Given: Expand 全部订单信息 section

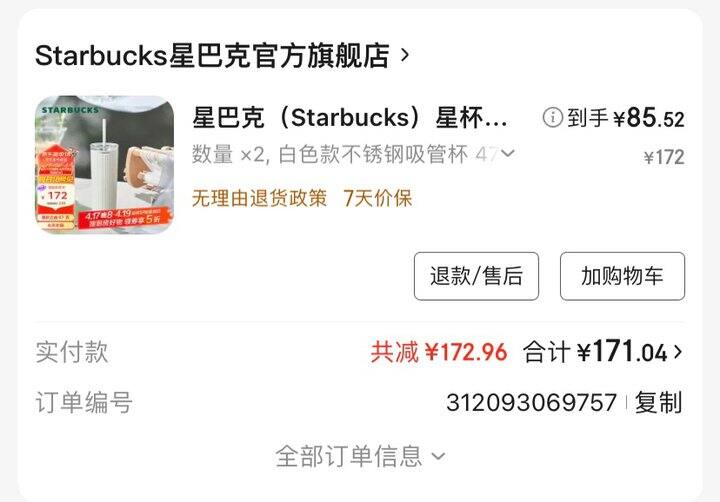Looking at the screenshot, I should point(360,456).
